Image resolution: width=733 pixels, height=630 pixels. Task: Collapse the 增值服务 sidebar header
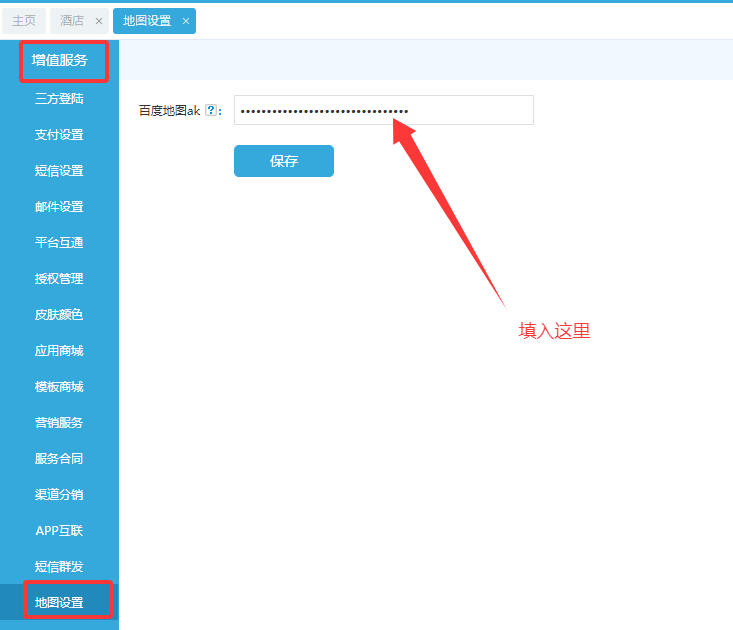59,60
